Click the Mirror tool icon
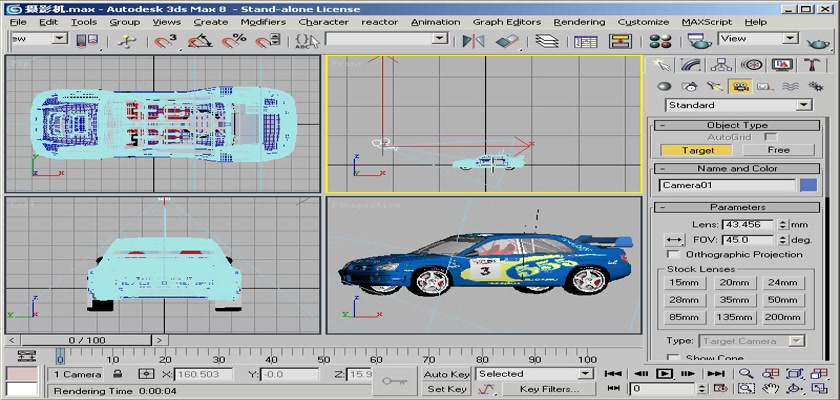Viewport: 840px width, 400px height. pos(473,41)
